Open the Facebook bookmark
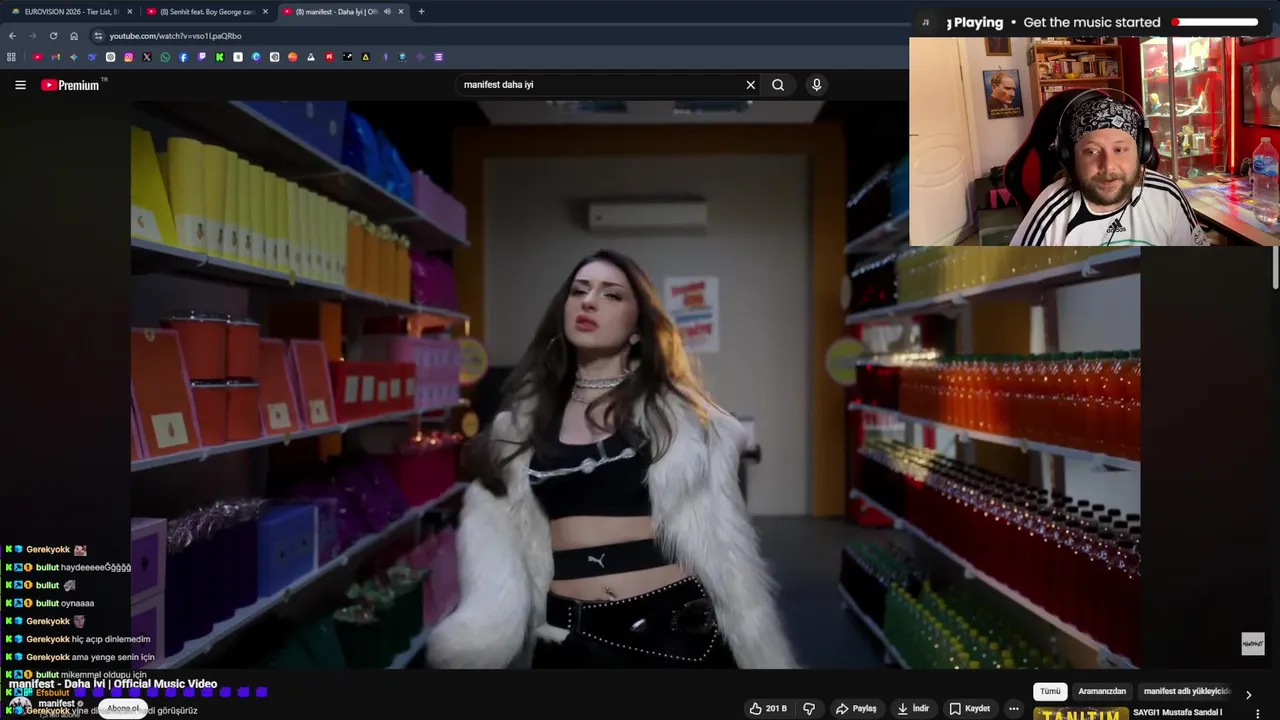This screenshot has width=1280, height=720. click(183, 57)
